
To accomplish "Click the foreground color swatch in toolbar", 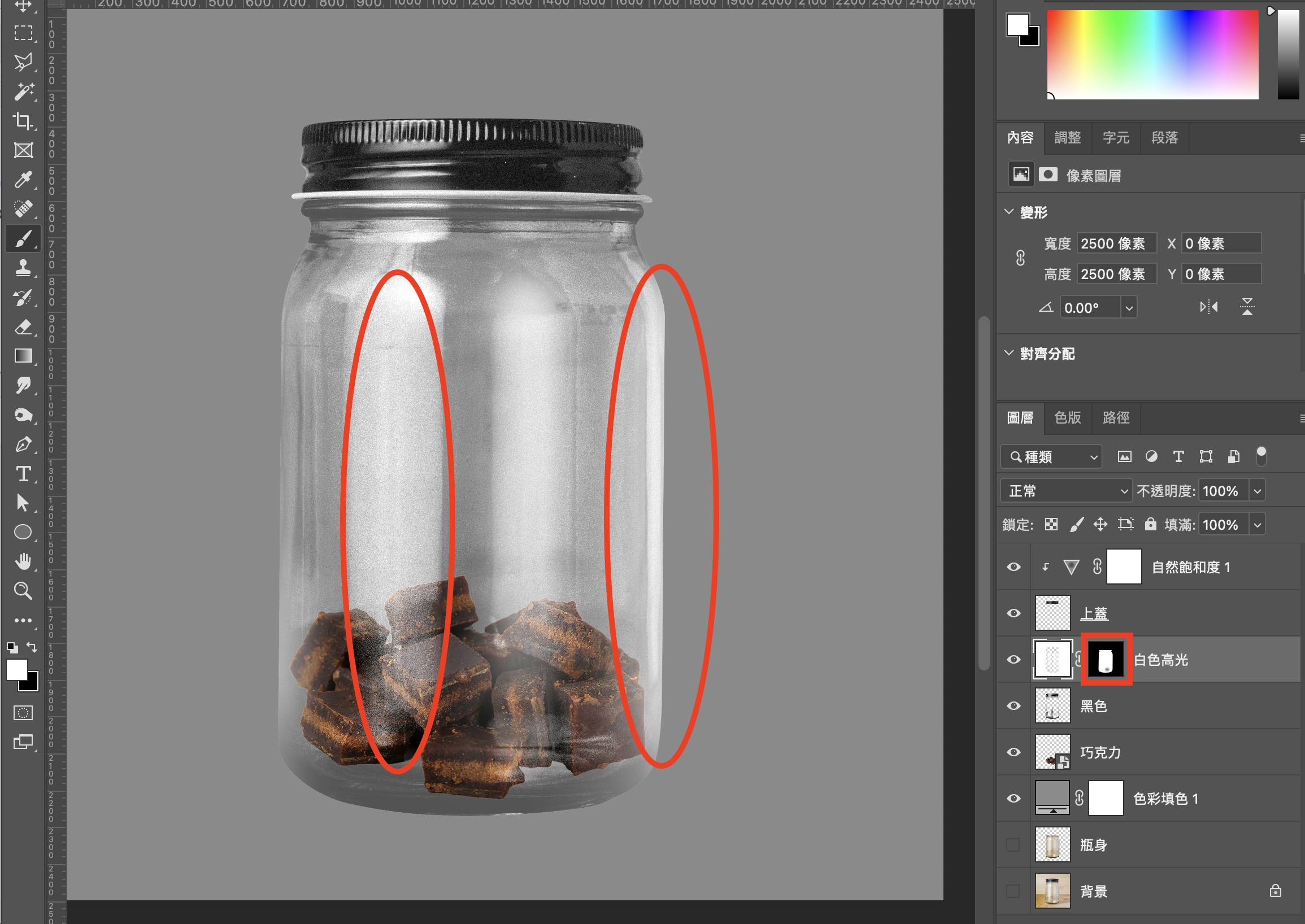I will point(16,670).
